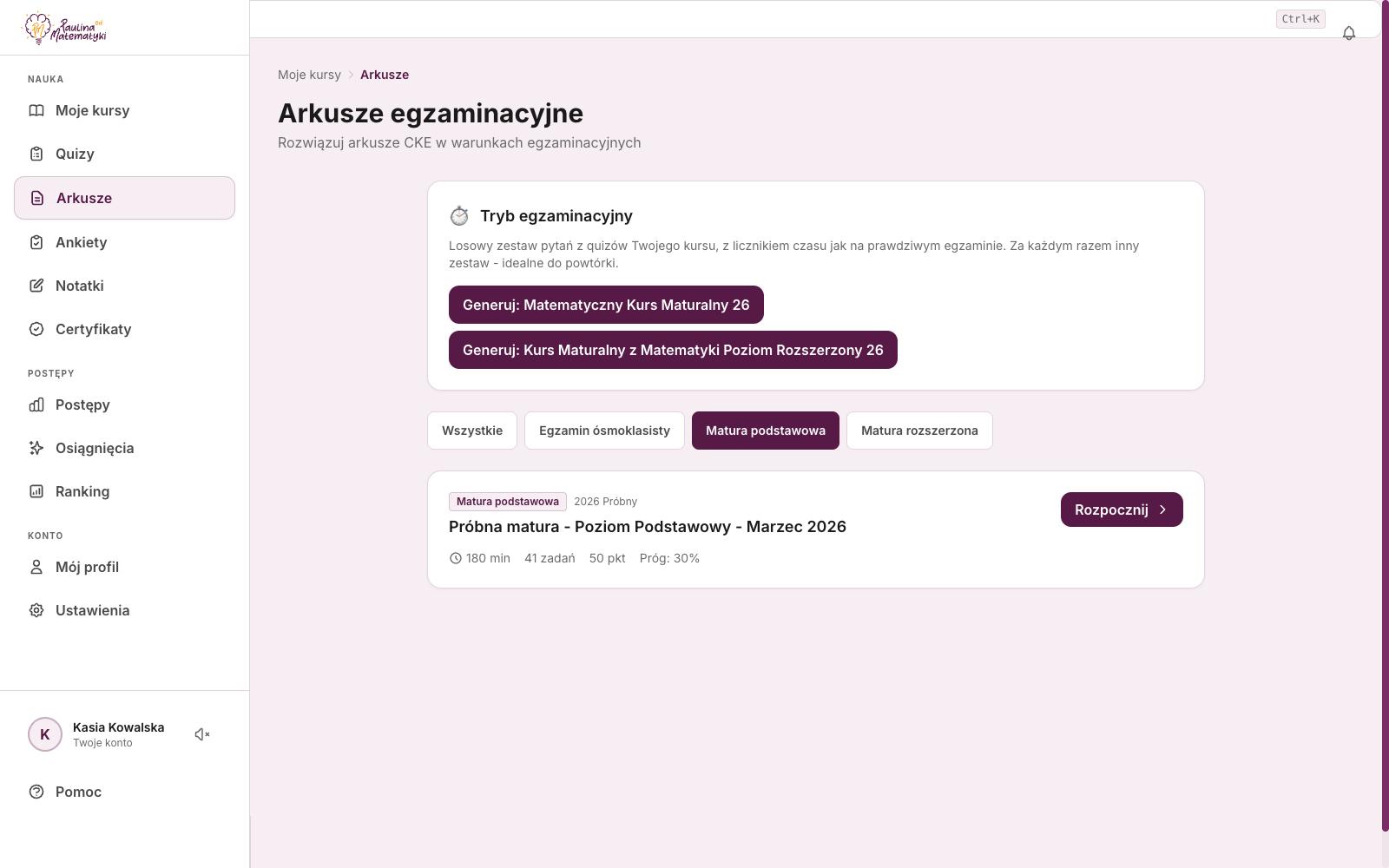
Task: Click the 50 pkt text
Action: pyautogui.click(x=608, y=558)
